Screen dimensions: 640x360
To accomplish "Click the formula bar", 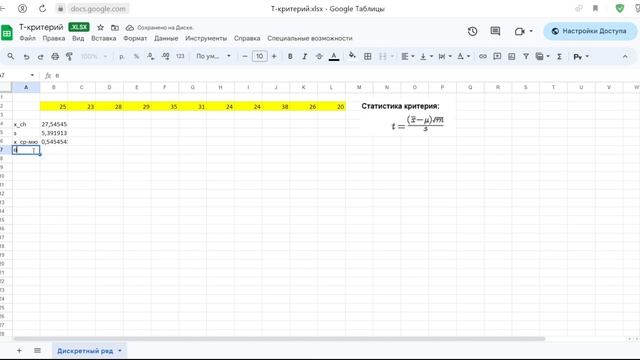I will (x=343, y=75).
